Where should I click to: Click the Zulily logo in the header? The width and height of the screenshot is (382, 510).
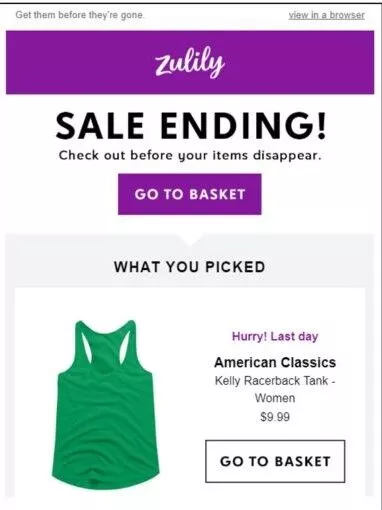[190, 62]
